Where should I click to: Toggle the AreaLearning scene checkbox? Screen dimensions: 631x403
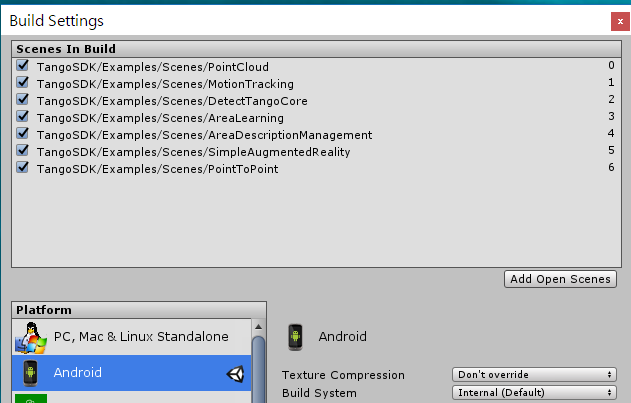tap(23, 116)
